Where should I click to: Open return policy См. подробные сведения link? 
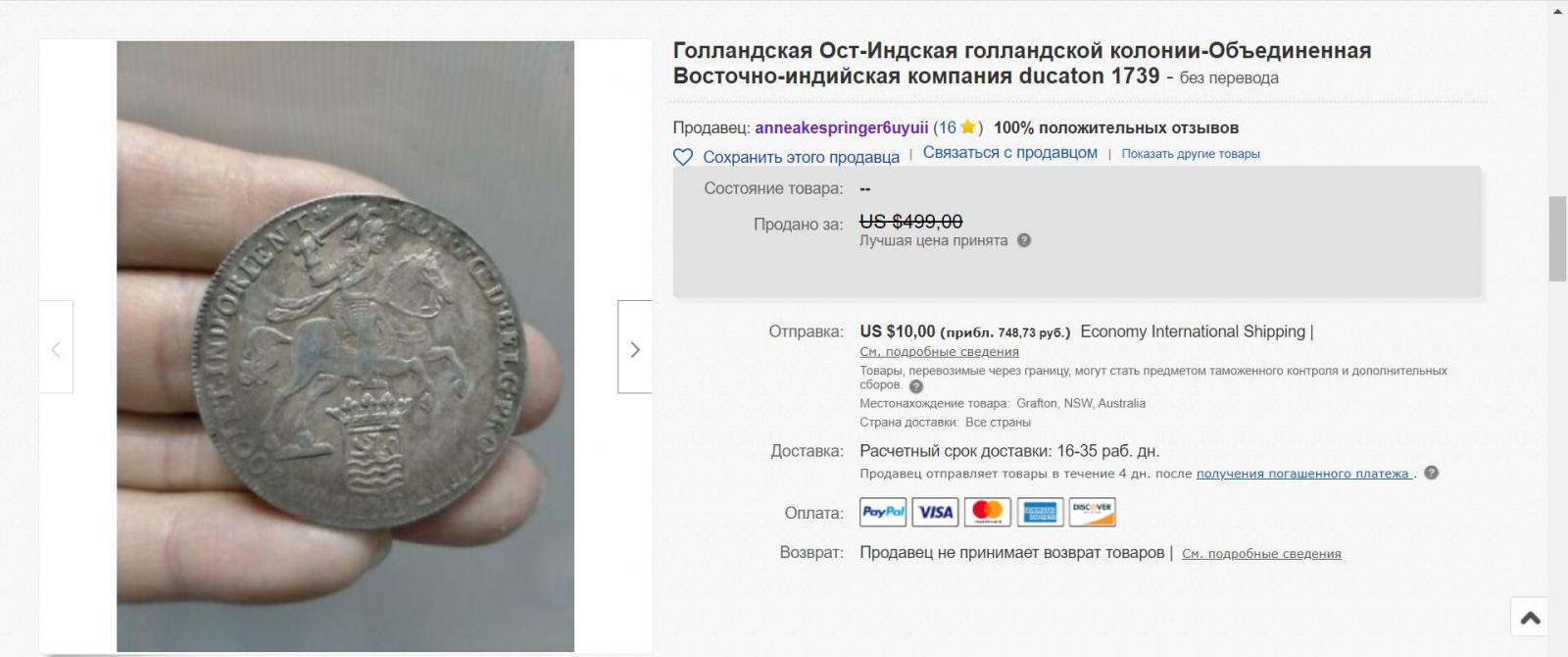1261,554
